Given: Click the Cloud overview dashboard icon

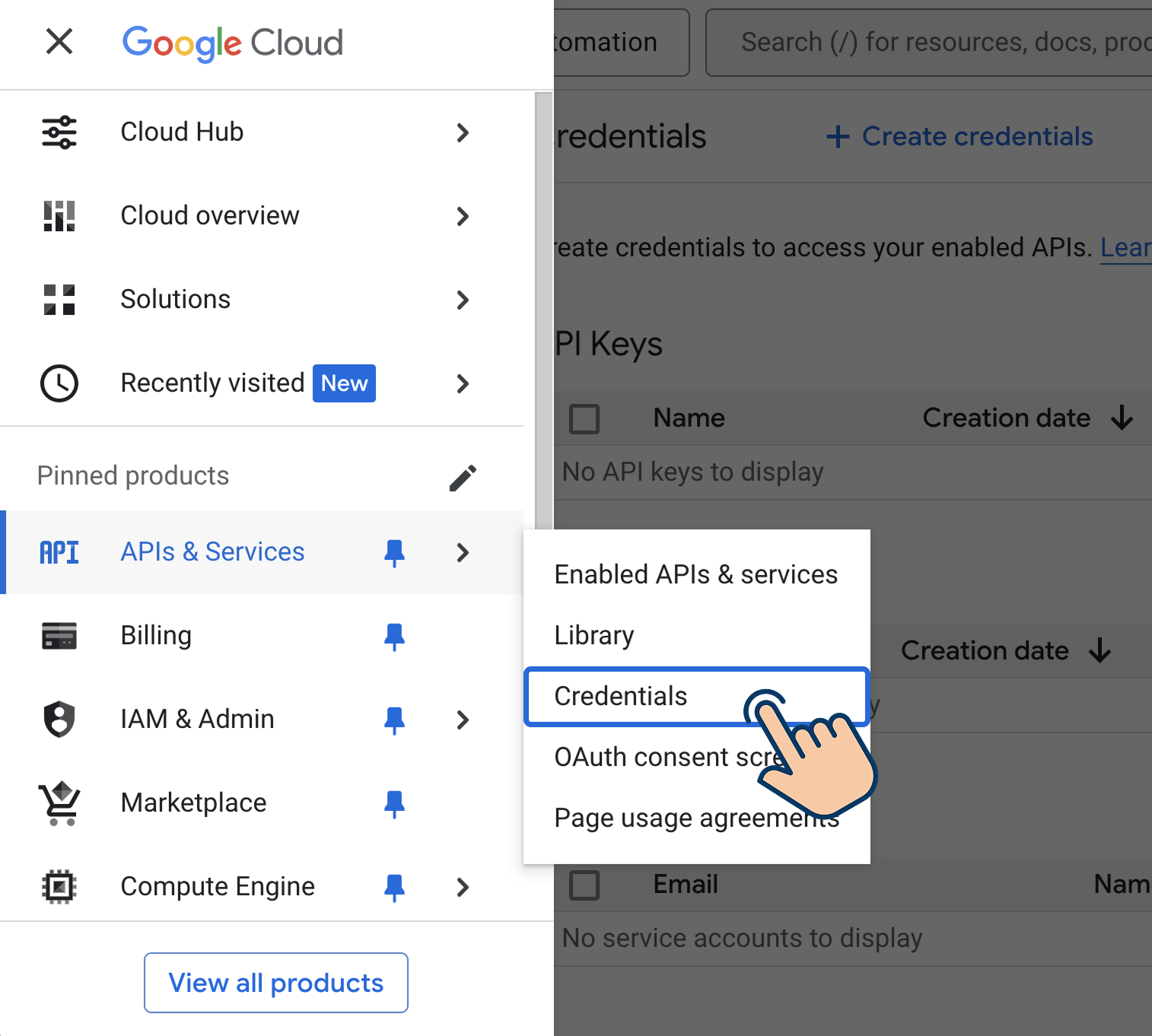Looking at the screenshot, I should click(x=59, y=216).
